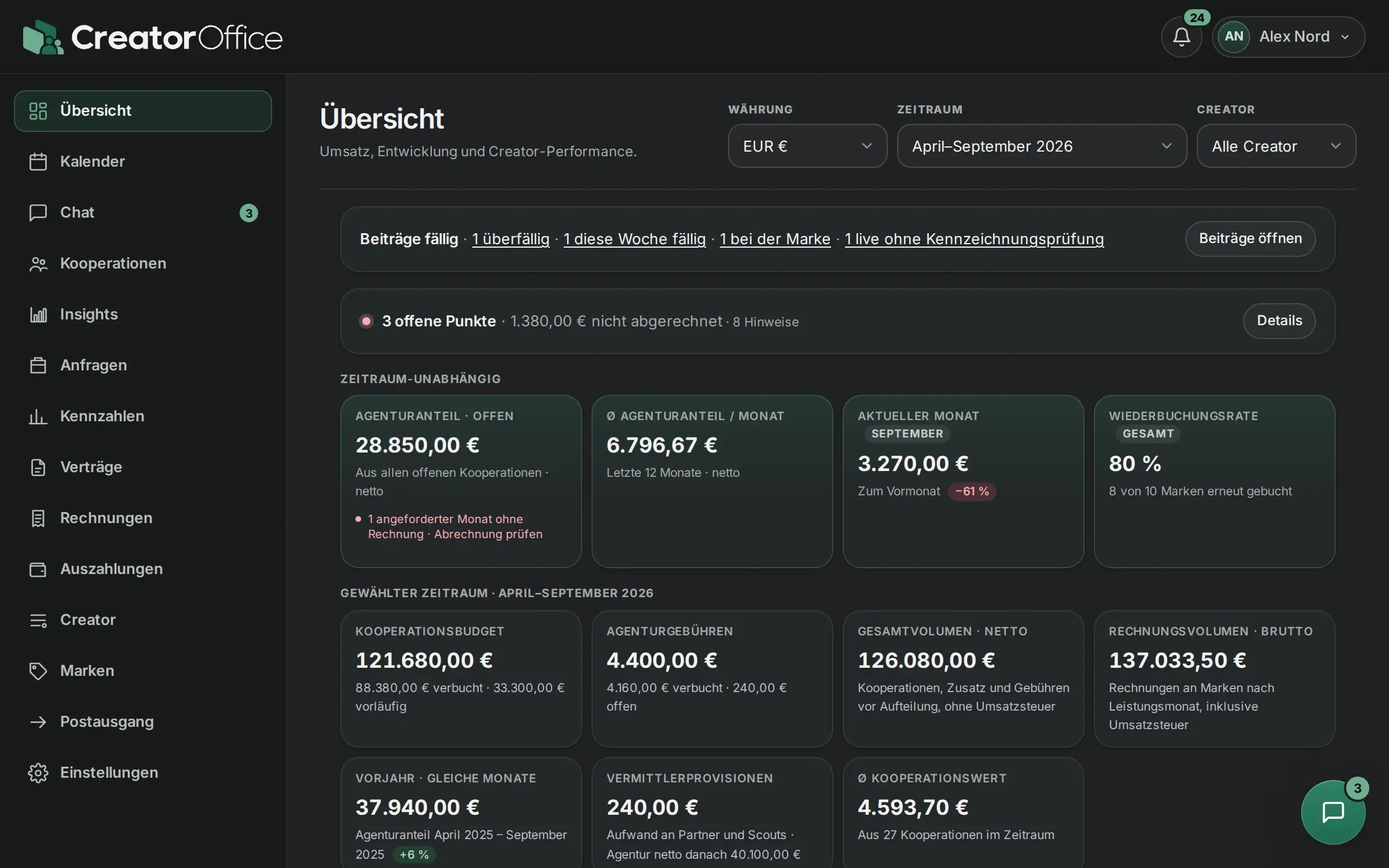The height and width of the screenshot is (868, 1389).
Task: Click the Rechnungen receipt icon
Action: [x=38, y=518]
